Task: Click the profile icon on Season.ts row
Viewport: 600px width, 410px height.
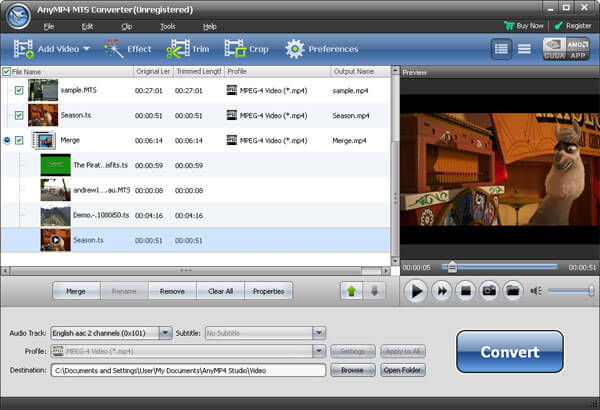Action: 232,115
